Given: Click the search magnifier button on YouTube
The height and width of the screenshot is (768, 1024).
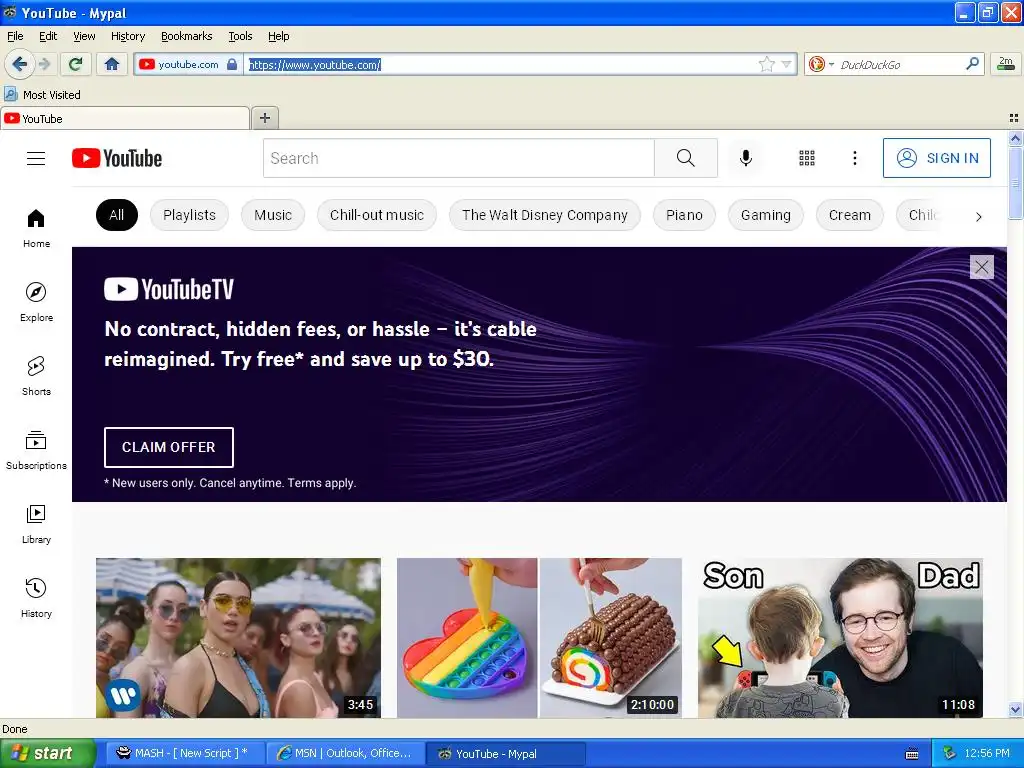Looking at the screenshot, I should click(x=686, y=158).
